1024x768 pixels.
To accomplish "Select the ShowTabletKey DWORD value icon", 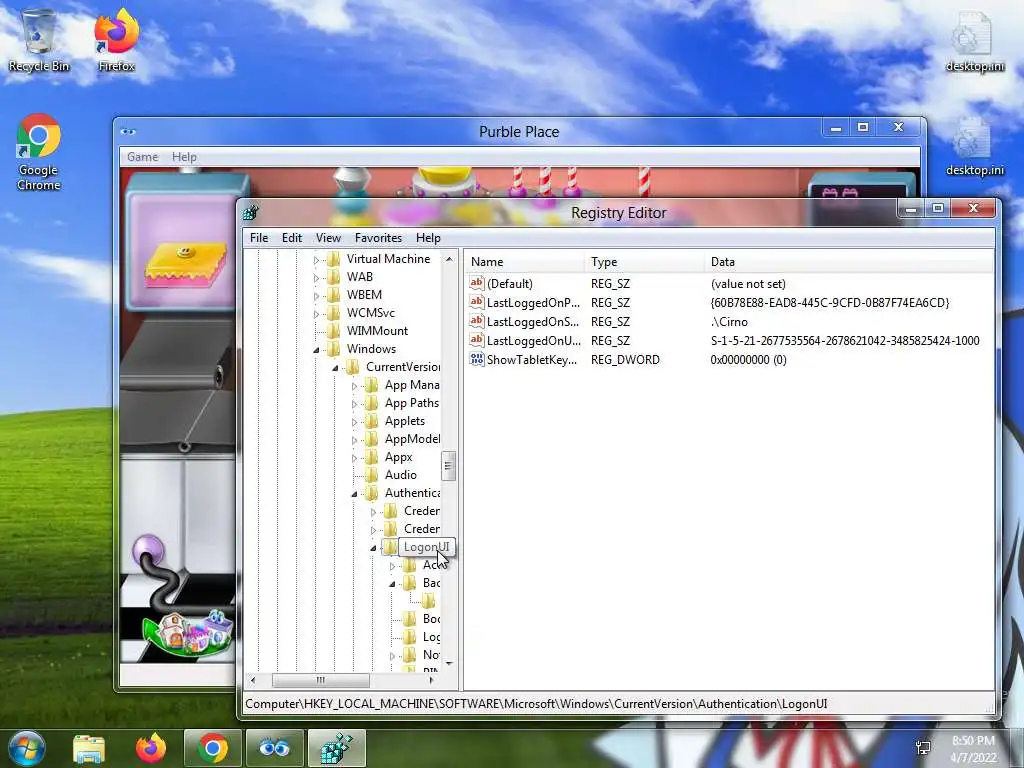I will click(x=477, y=359).
